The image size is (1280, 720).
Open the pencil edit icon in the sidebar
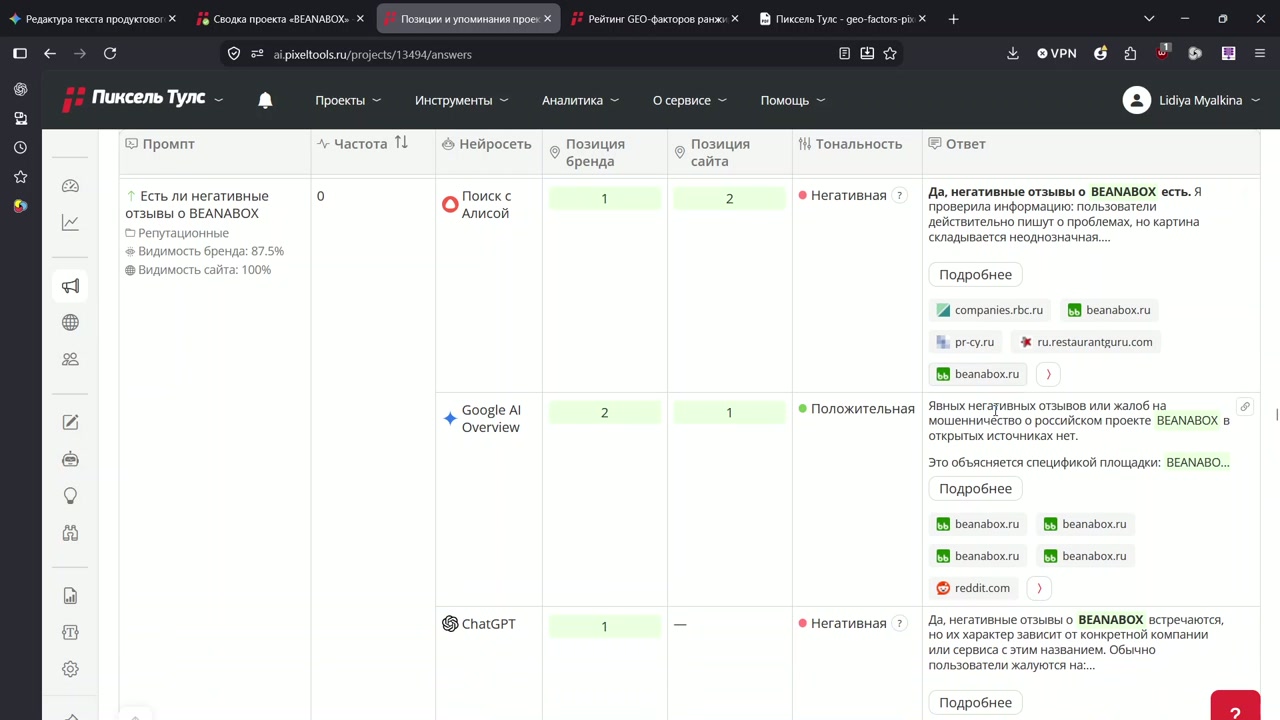click(x=70, y=422)
